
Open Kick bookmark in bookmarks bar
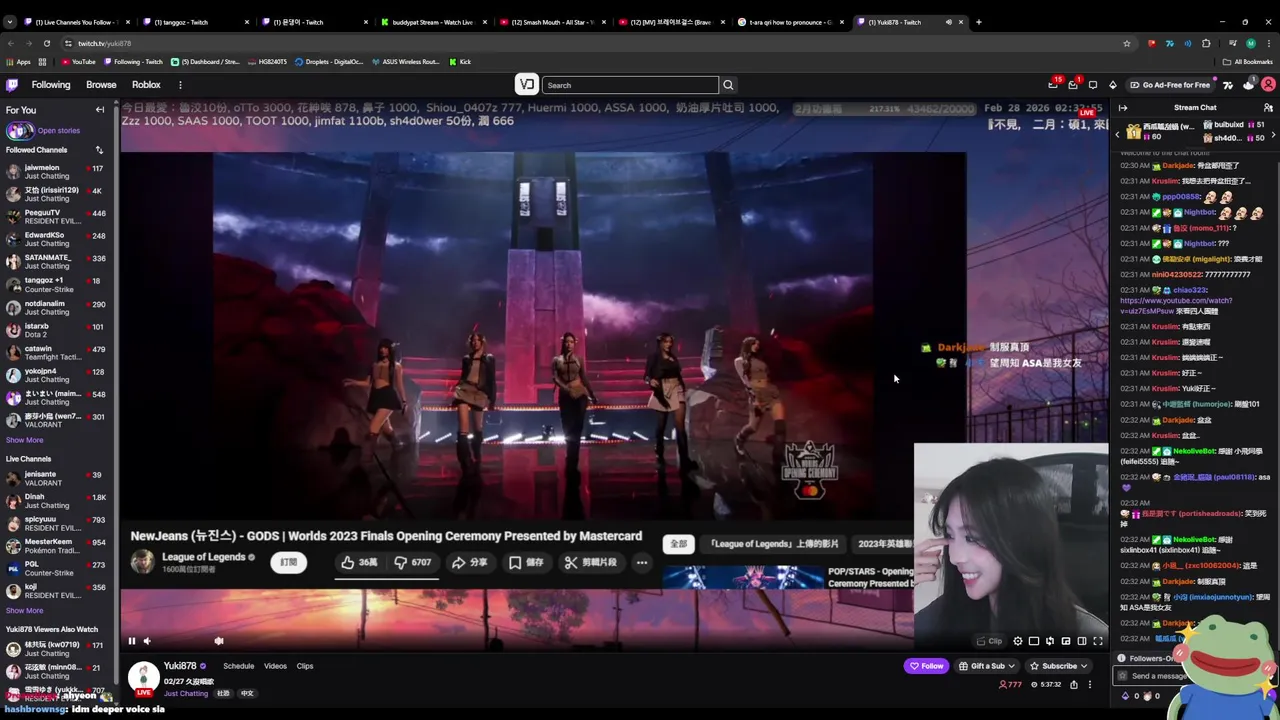(x=460, y=62)
